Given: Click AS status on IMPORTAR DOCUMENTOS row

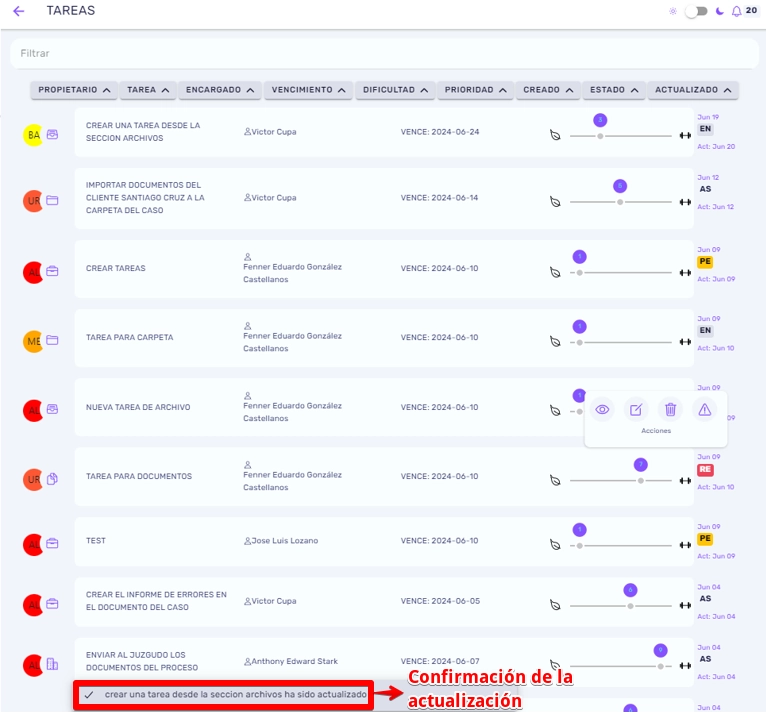Looking at the screenshot, I should point(705,189).
